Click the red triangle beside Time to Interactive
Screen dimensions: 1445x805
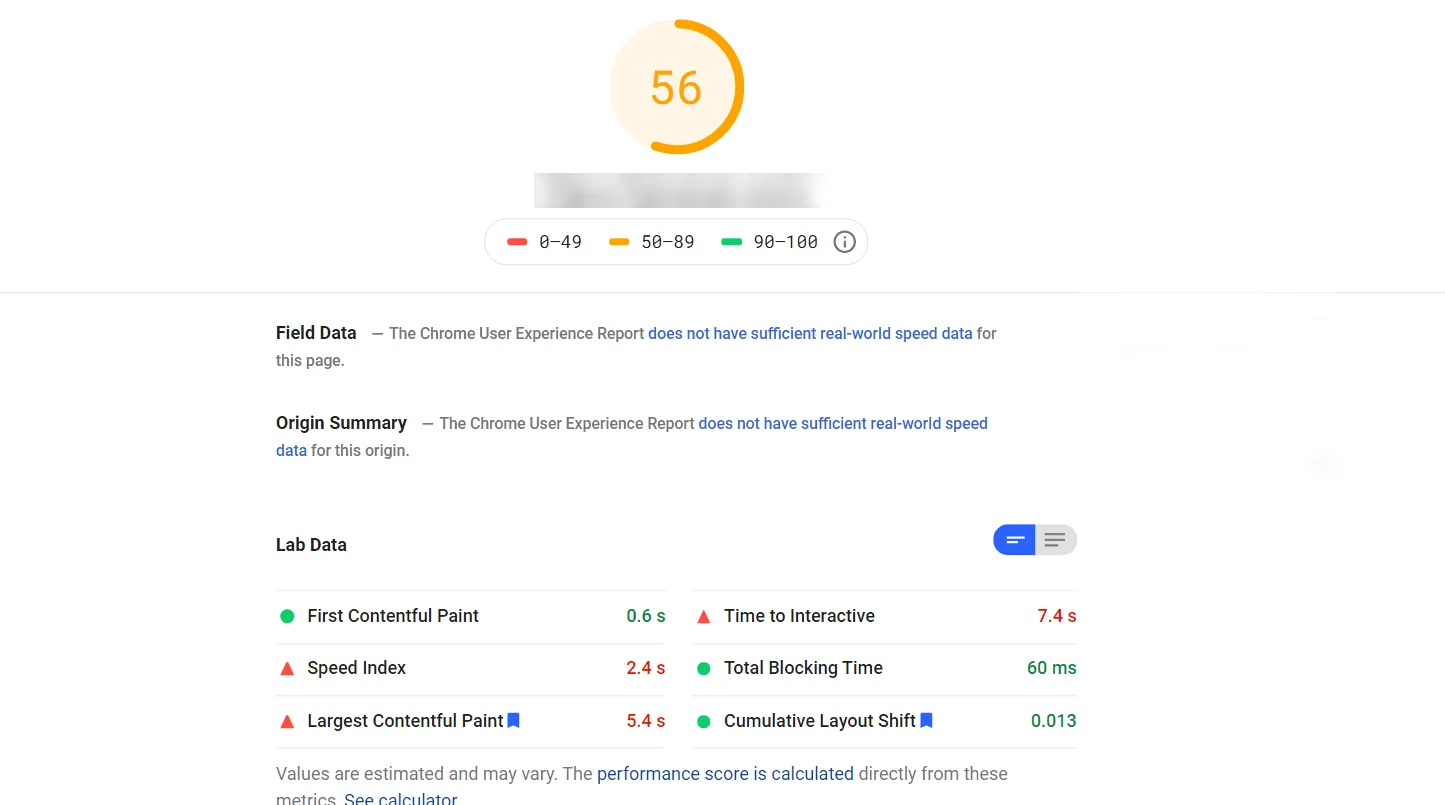click(704, 616)
